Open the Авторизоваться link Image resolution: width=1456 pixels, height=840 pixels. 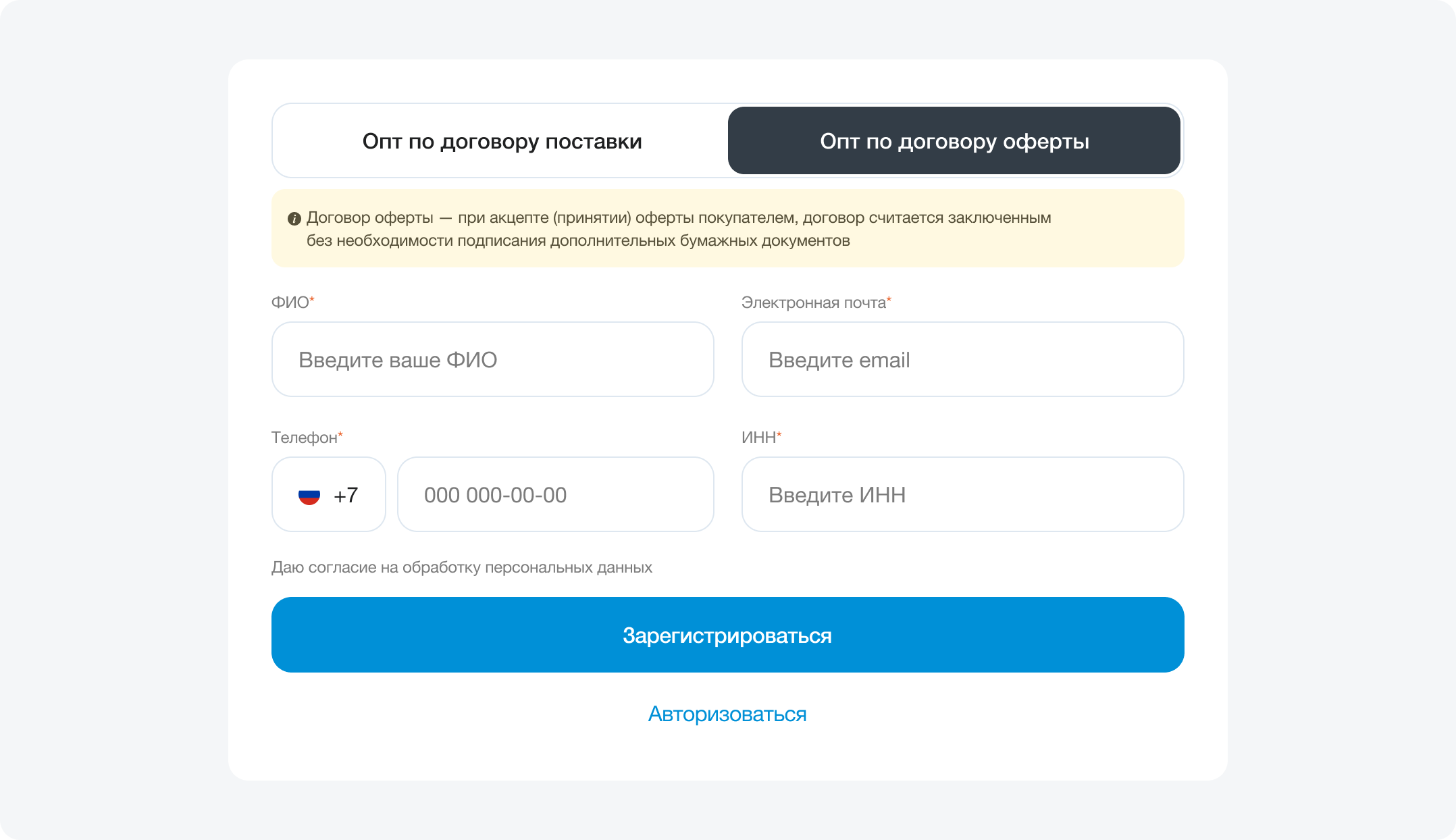coord(727,714)
